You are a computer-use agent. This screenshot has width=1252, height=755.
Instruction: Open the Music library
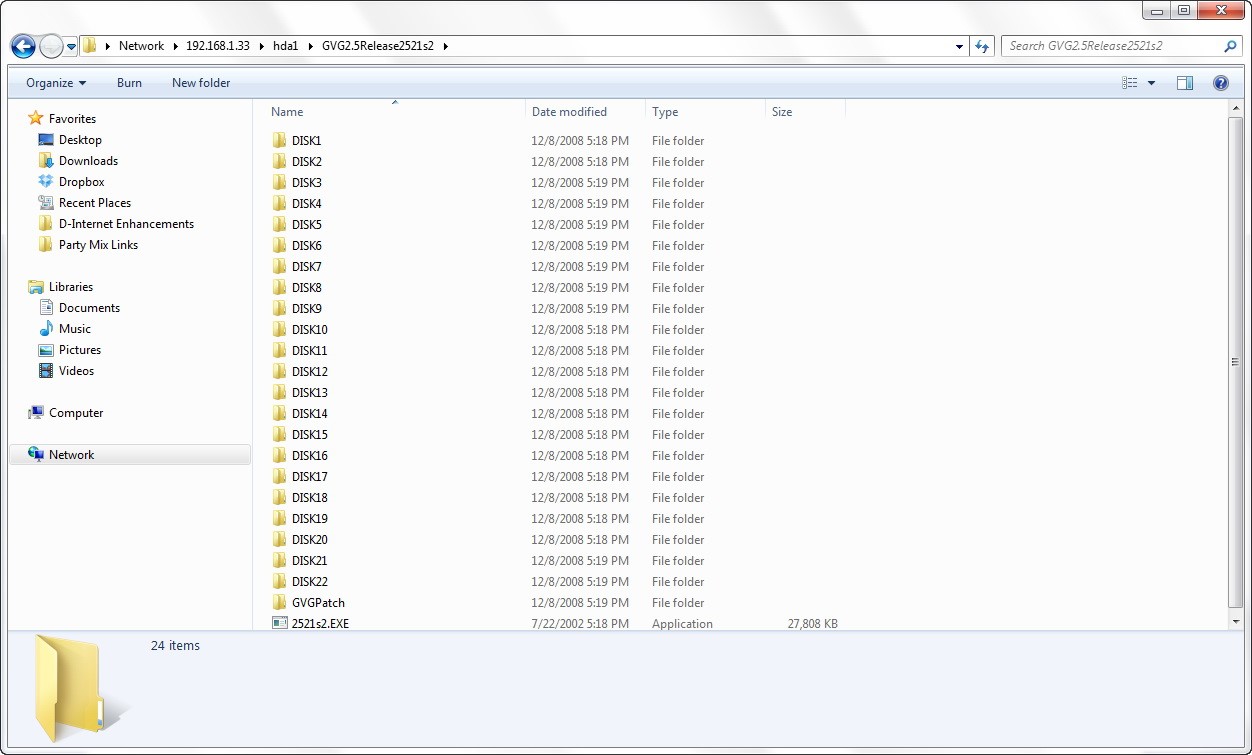tap(75, 329)
